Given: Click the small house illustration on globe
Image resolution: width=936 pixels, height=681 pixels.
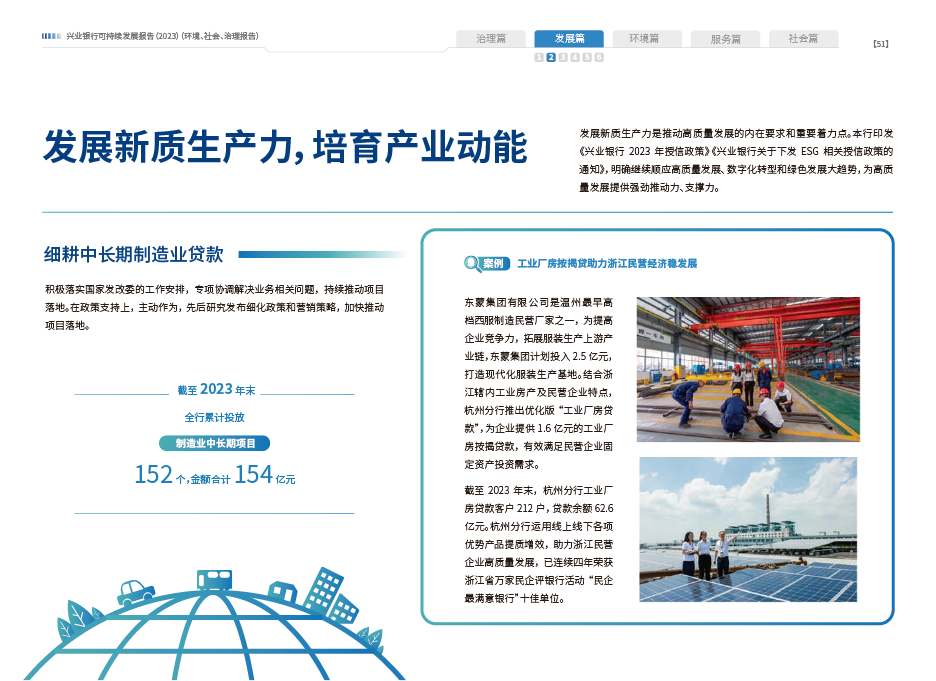Looking at the screenshot, I should coord(280,592).
